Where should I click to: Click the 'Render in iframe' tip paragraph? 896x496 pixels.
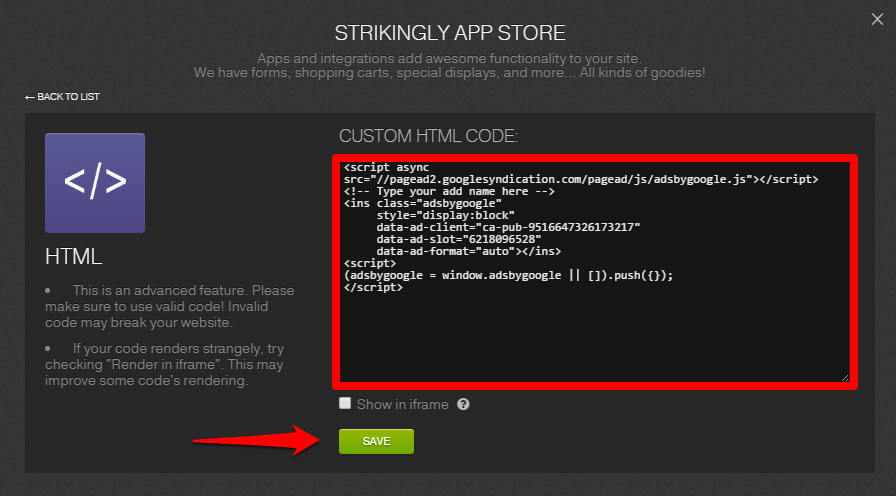click(165, 365)
